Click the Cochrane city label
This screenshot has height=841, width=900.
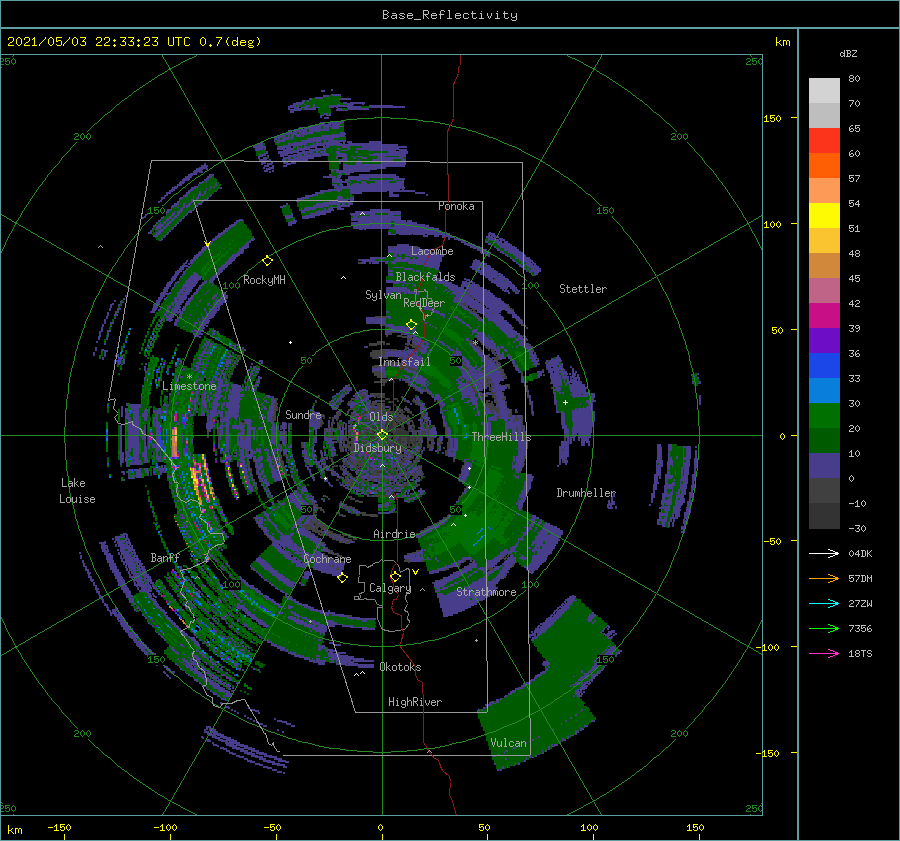coord(327,559)
